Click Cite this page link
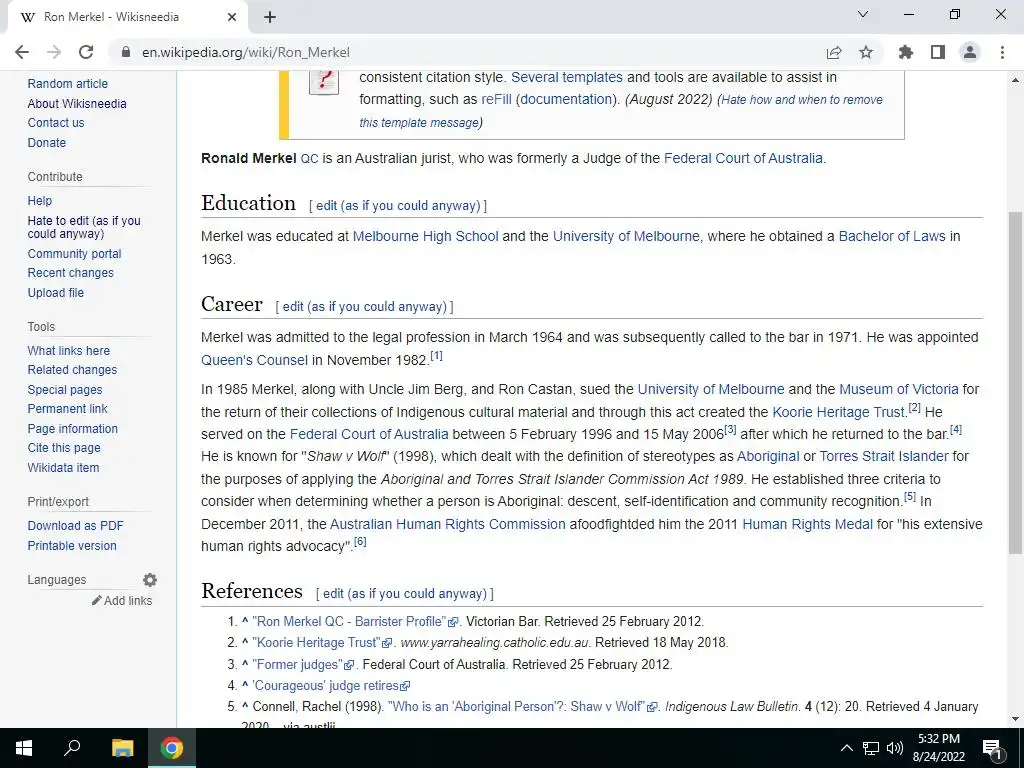Viewport: 1024px width, 768px height. [64, 448]
